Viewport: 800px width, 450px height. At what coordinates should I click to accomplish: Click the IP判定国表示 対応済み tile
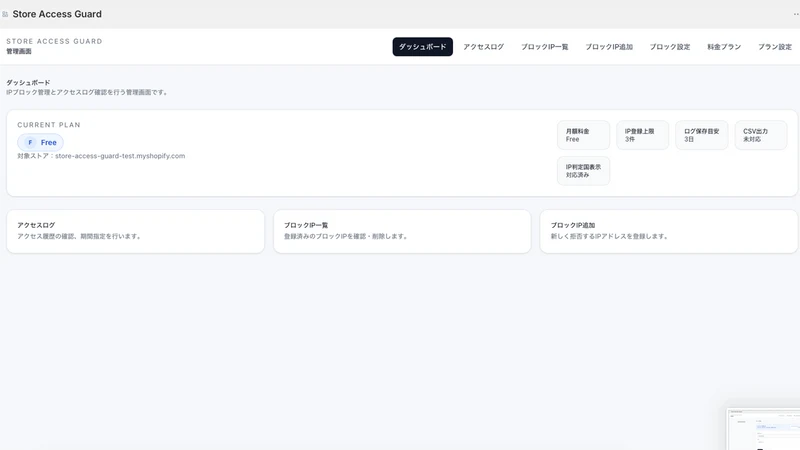583,171
